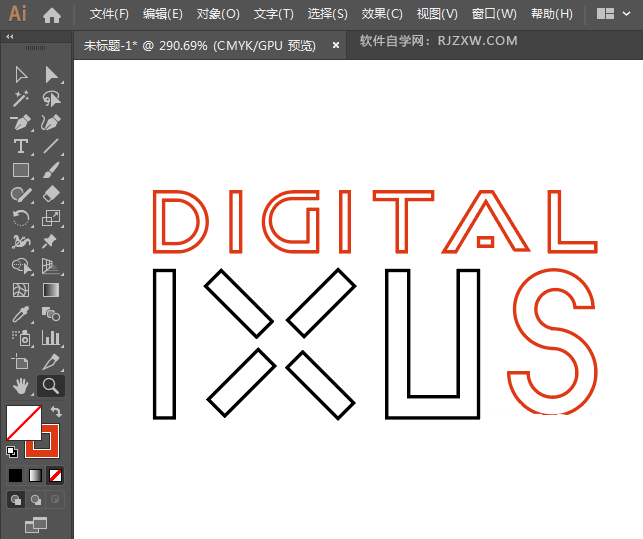Click the arrange documents layout icon
Viewport: 643px width, 539px height.
[x=605, y=14]
